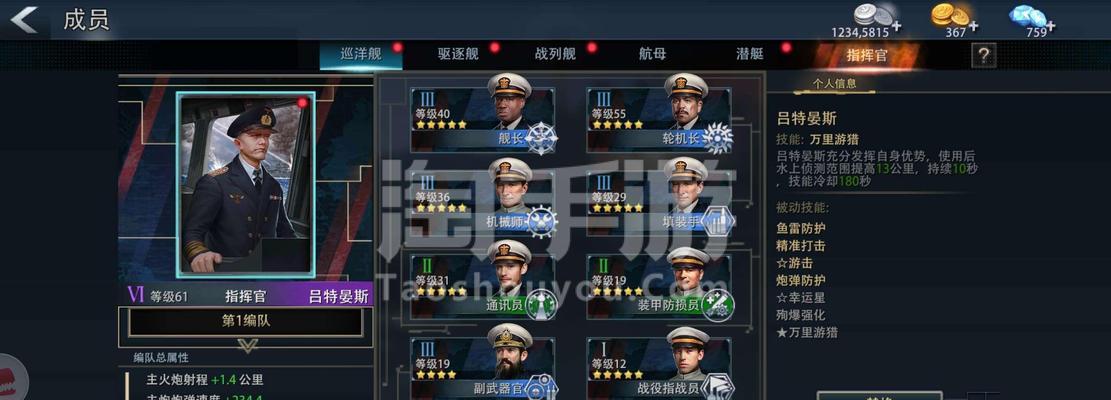
Task: Expand the 第1编队 fleet dropdown
Action: (246, 321)
